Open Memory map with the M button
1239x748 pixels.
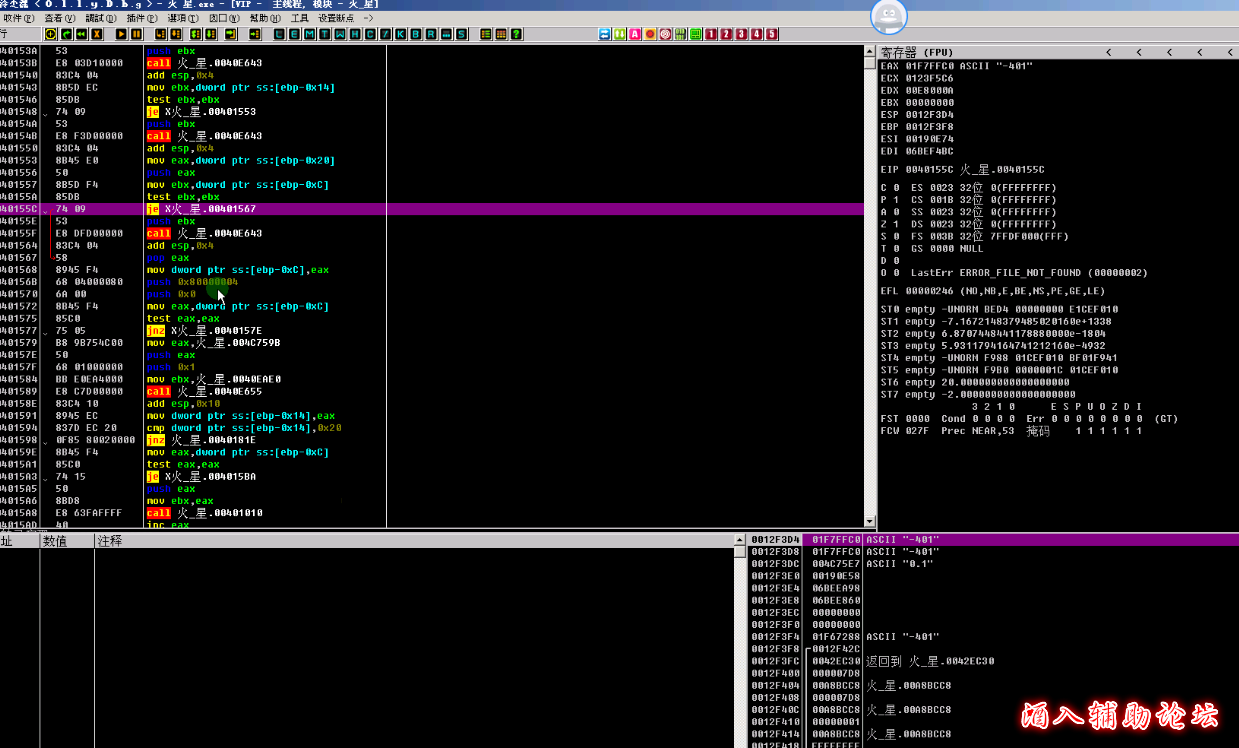[309, 34]
